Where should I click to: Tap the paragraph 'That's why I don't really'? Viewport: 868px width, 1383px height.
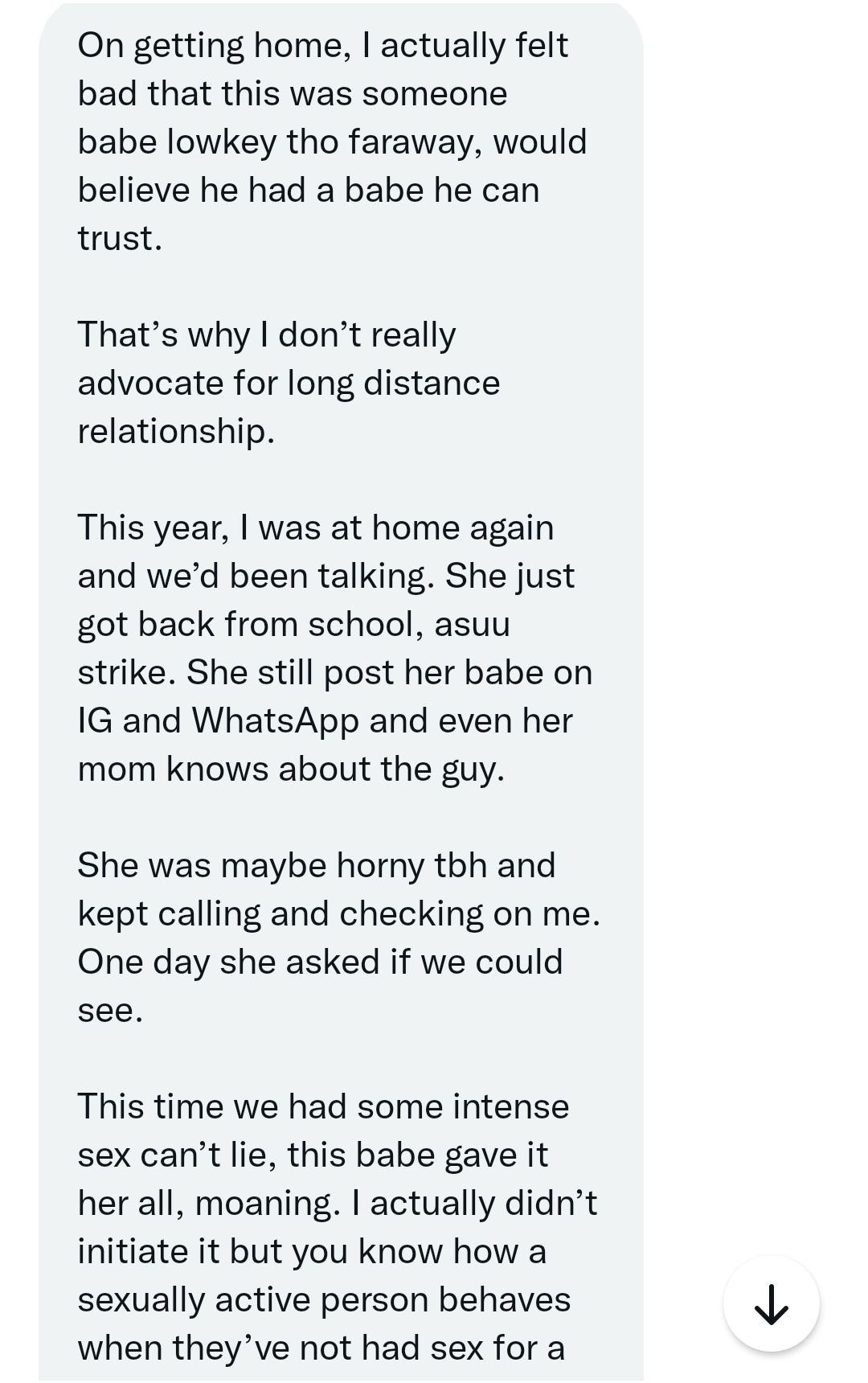pos(289,383)
